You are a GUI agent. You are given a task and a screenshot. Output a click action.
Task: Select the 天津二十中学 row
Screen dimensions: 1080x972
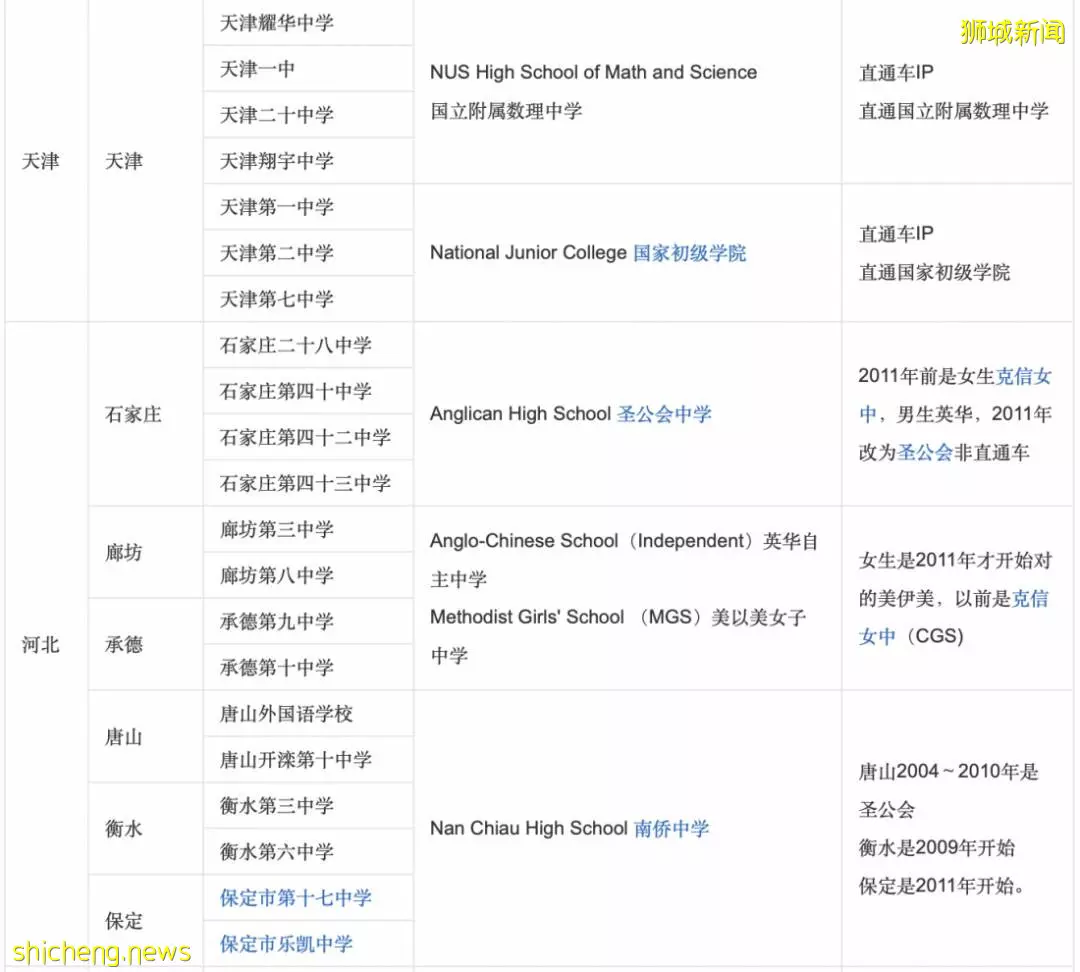click(309, 115)
